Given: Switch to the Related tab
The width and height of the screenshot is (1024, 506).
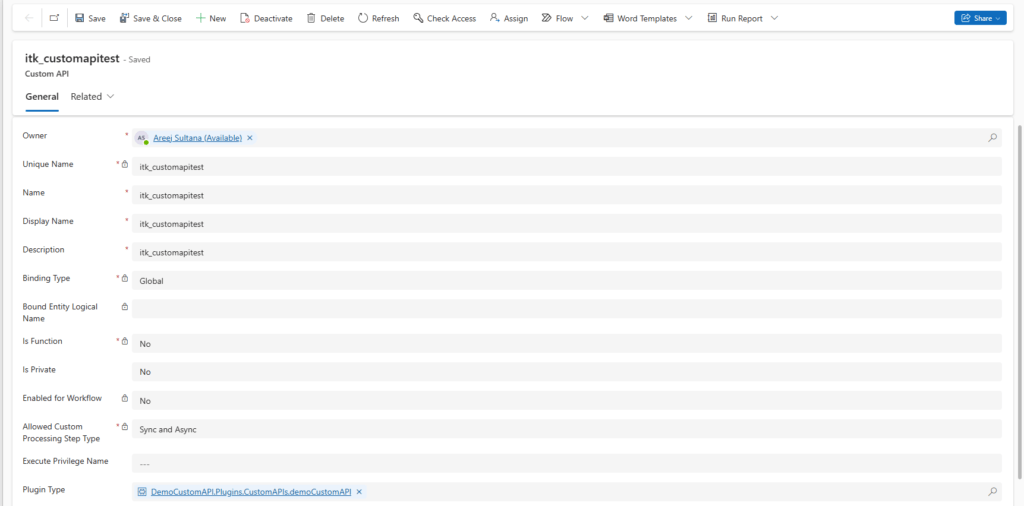Looking at the screenshot, I should click(x=92, y=97).
